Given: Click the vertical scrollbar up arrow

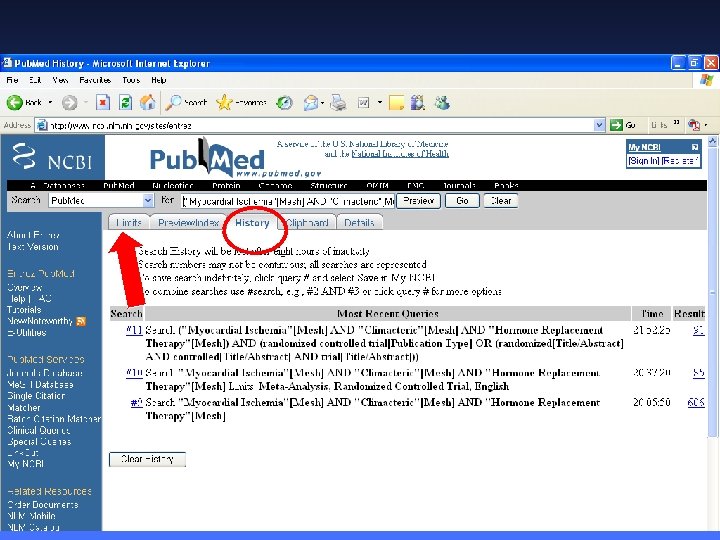Looking at the screenshot, I should (713, 141).
